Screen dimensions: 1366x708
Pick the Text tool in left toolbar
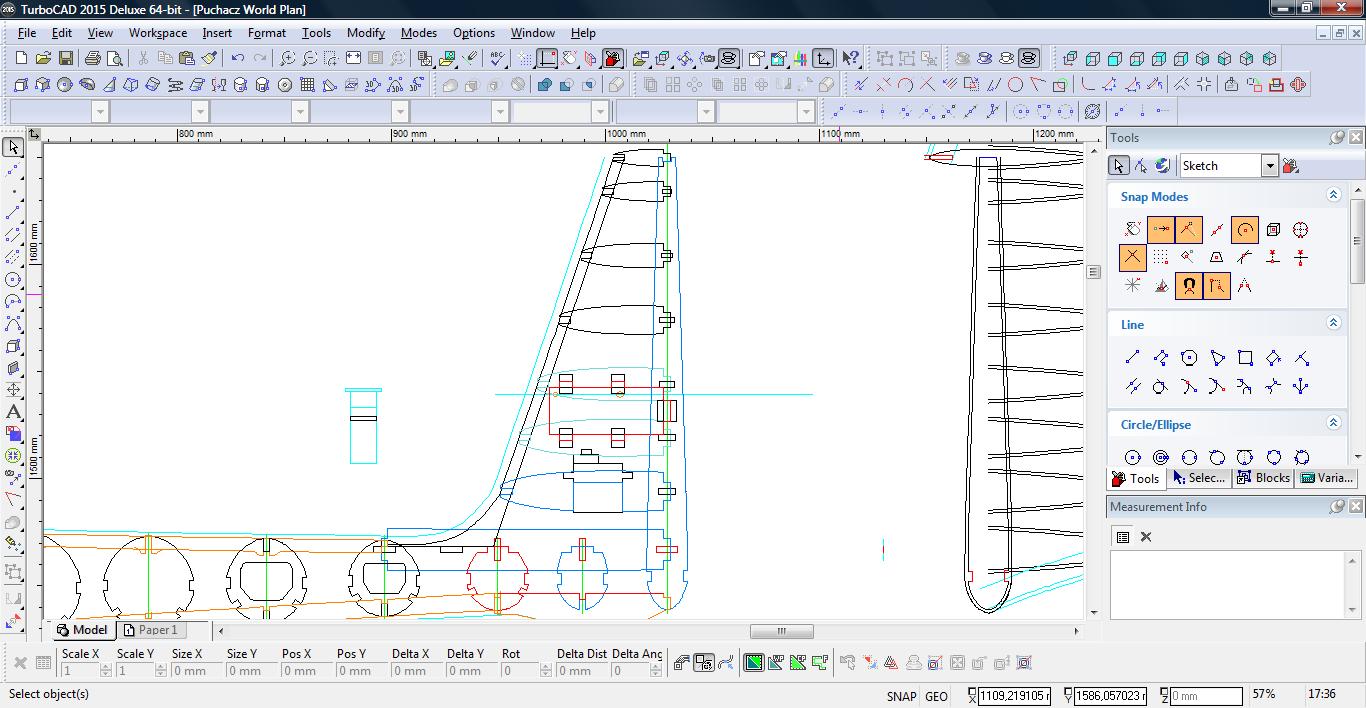pos(13,412)
